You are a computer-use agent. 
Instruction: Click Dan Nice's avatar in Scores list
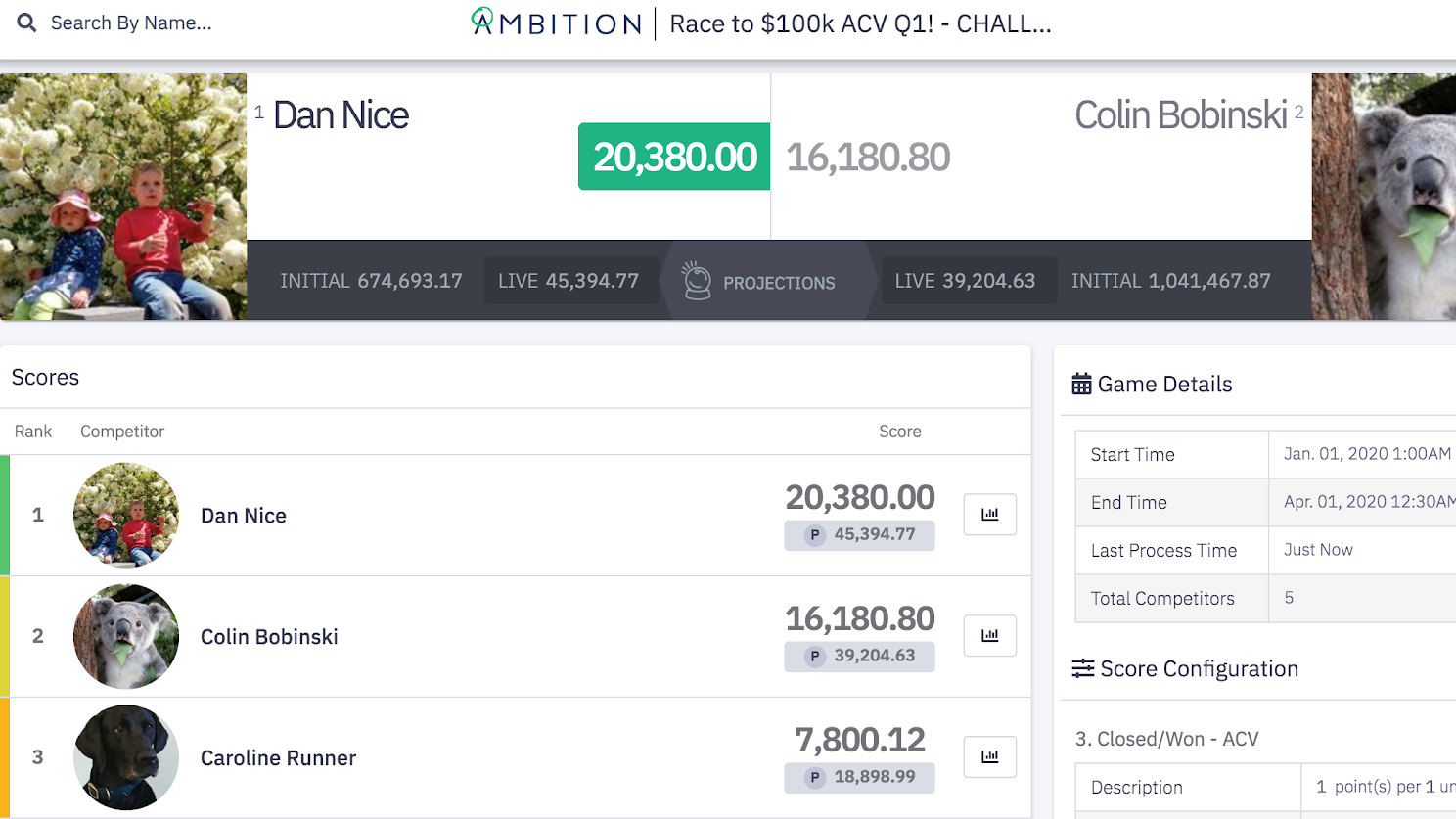tap(126, 515)
